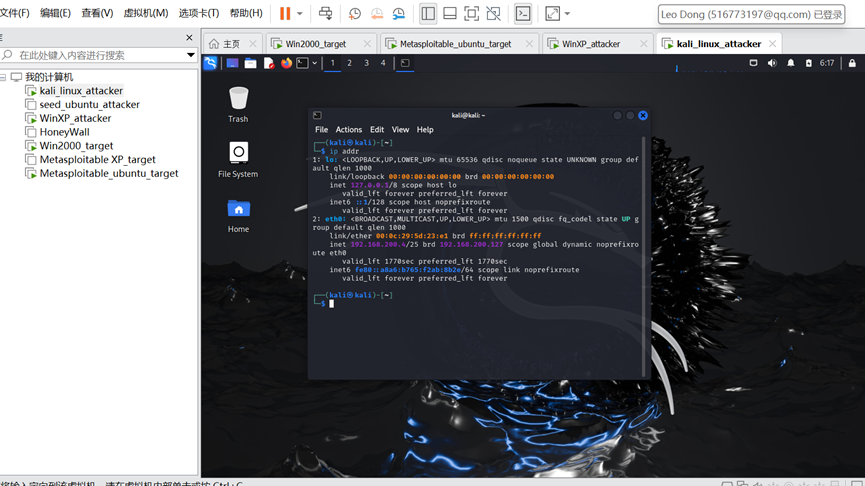Click the Kali lock screen icon
This screenshot has width=865, height=486.
(852, 63)
